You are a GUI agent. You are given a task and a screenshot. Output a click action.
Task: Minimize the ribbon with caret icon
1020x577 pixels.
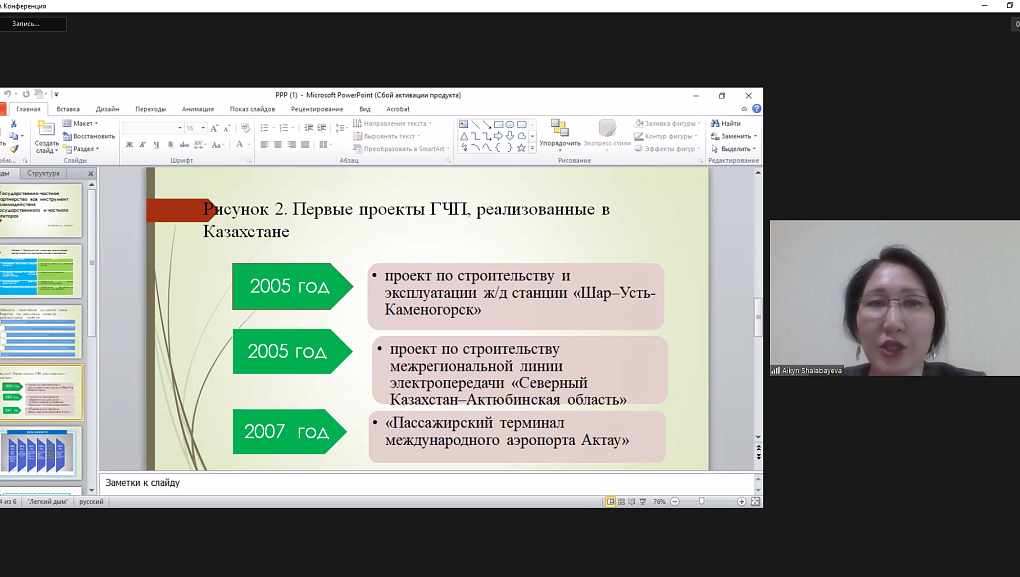[744, 109]
